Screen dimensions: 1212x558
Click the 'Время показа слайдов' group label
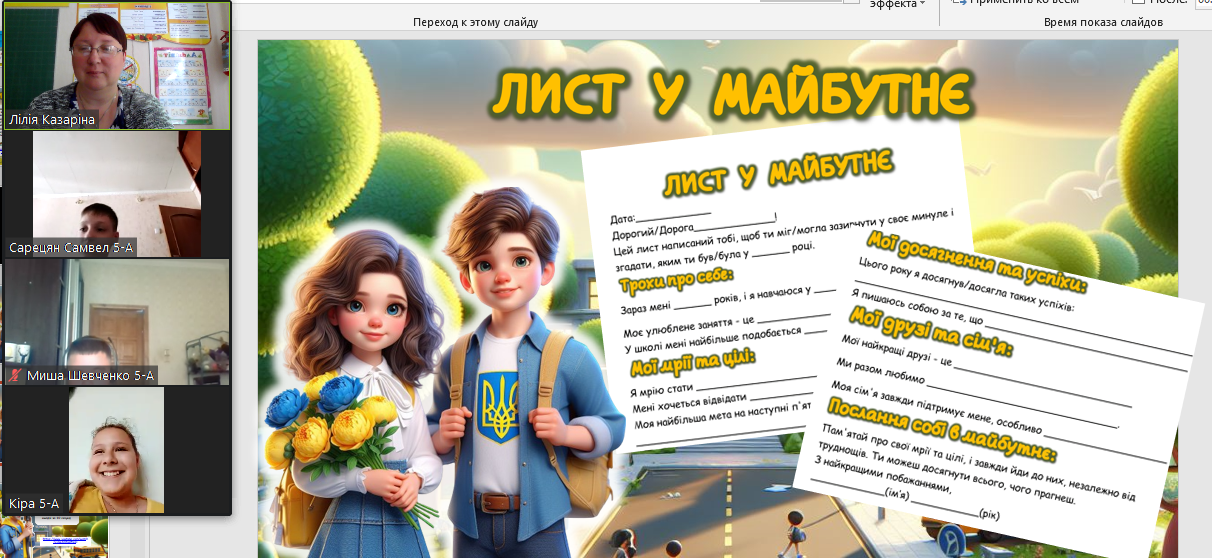pyautogui.click(x=1103, y=22)
